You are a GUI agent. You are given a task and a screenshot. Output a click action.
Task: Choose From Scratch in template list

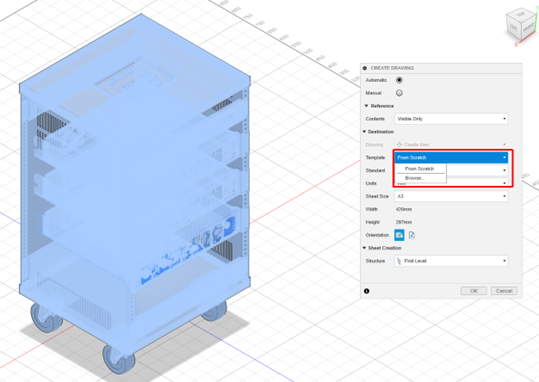tap(420, 168)
